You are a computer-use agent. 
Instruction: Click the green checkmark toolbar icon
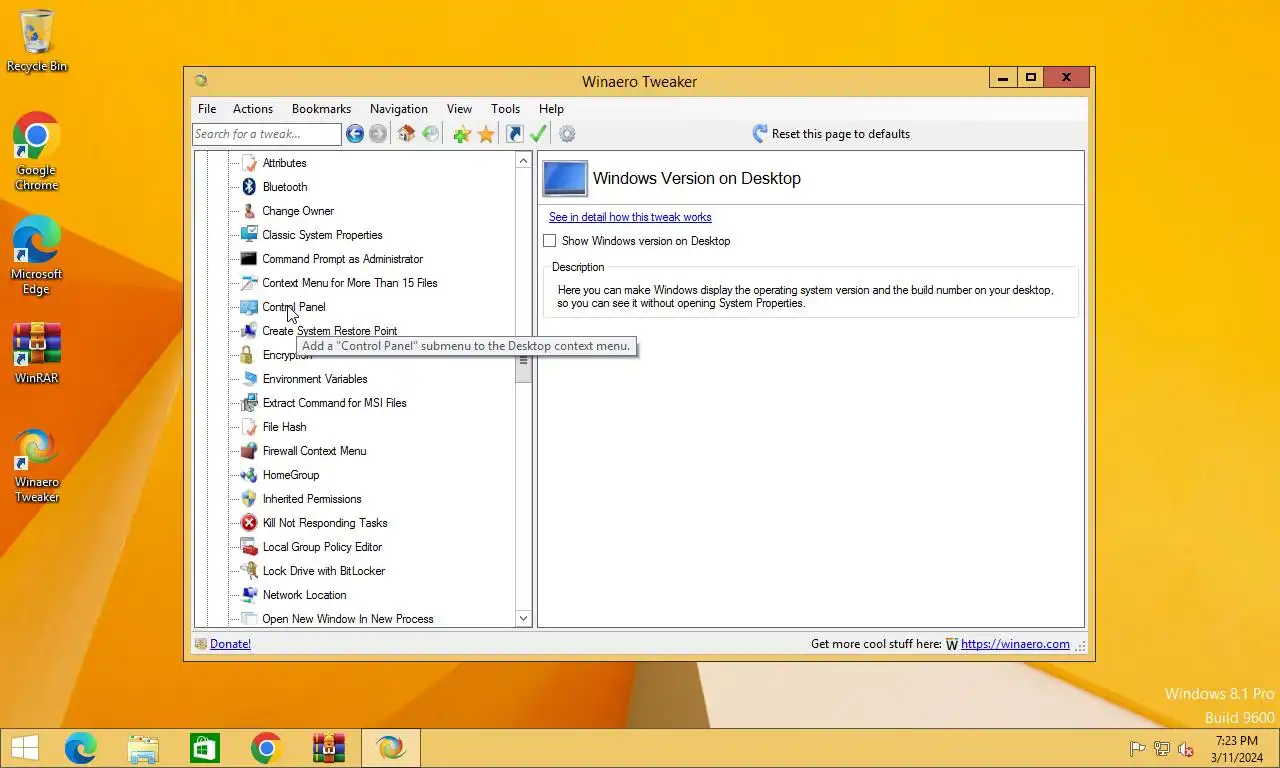click(539, 134)
